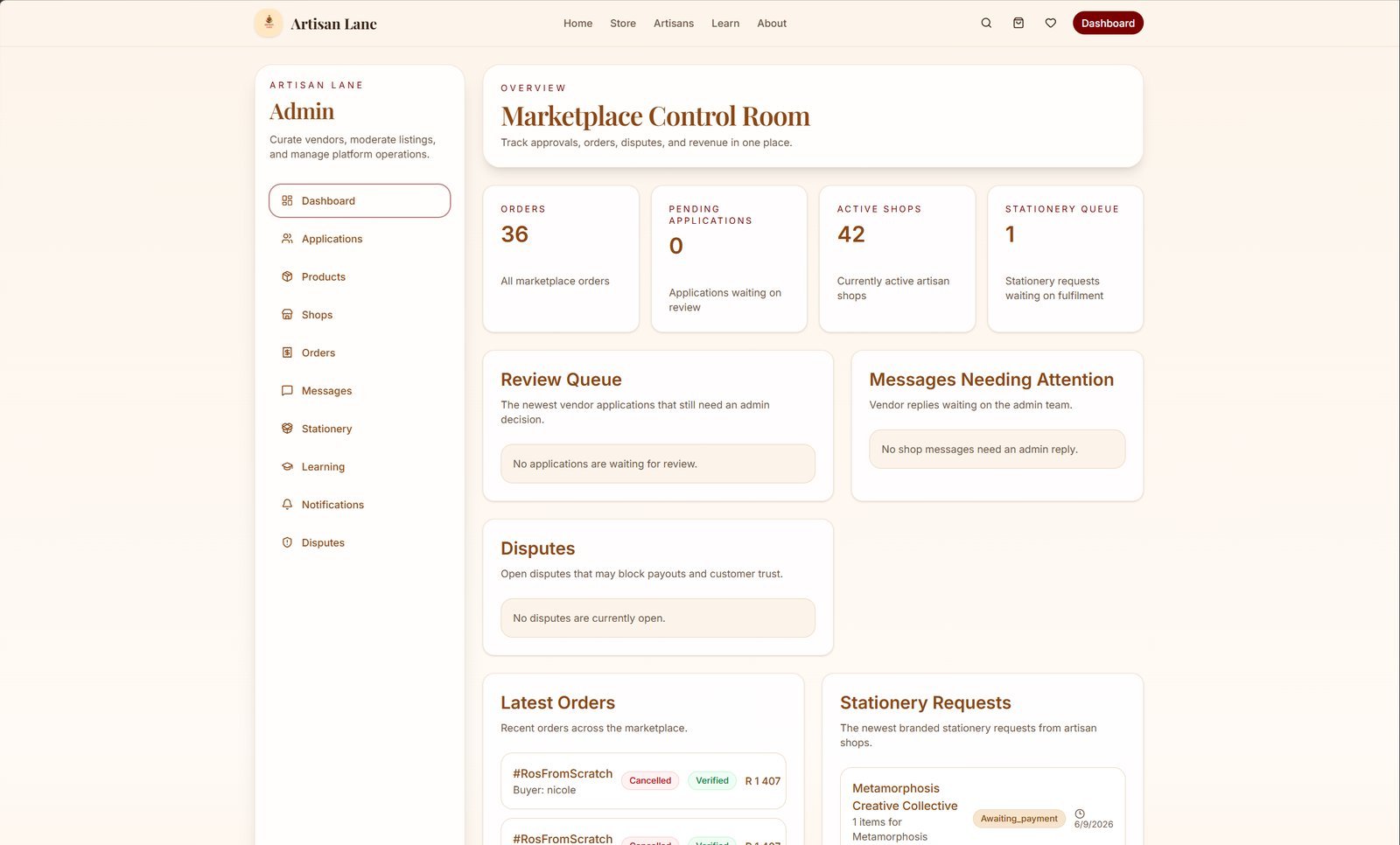Click the Messages speech bubble icon
The width and height of the screenshot is (1400, 845).
click(287, 390)
